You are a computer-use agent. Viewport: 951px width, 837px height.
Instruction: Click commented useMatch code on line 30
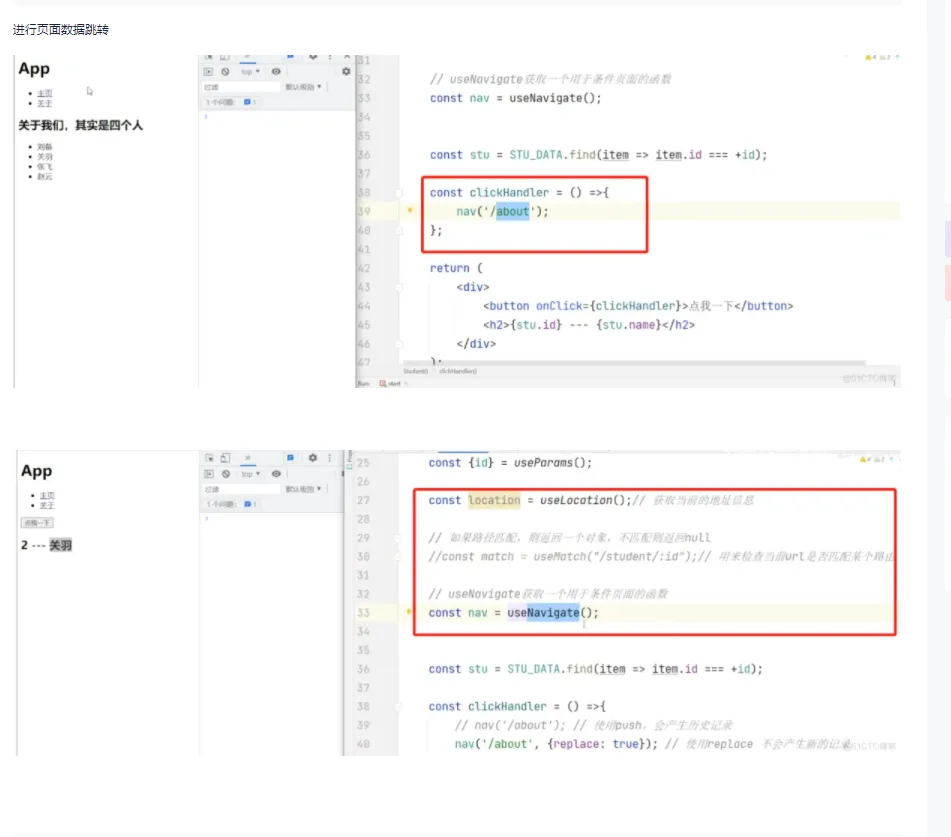click(562, 557)
